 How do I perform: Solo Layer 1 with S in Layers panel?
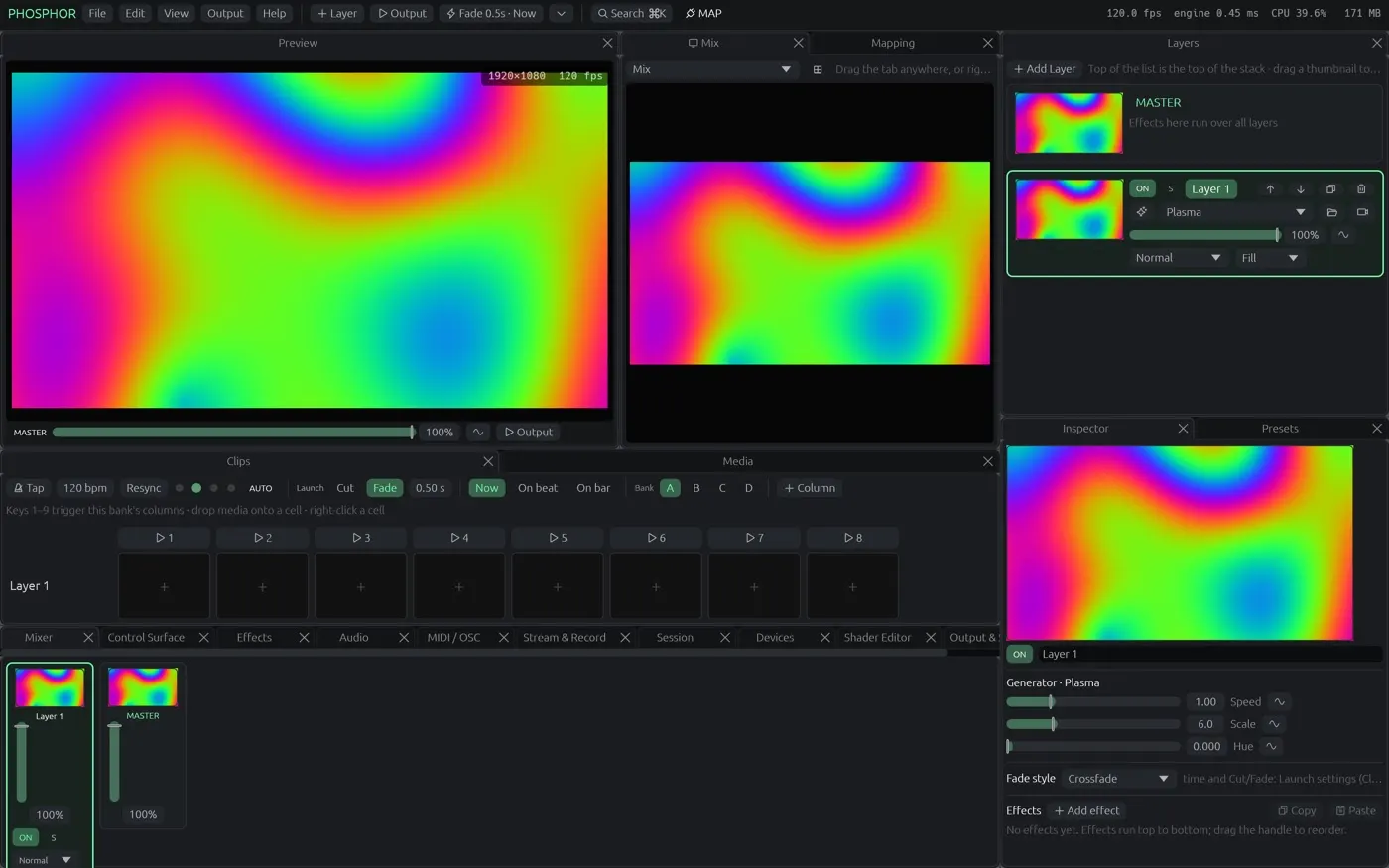coord(1171,188)
